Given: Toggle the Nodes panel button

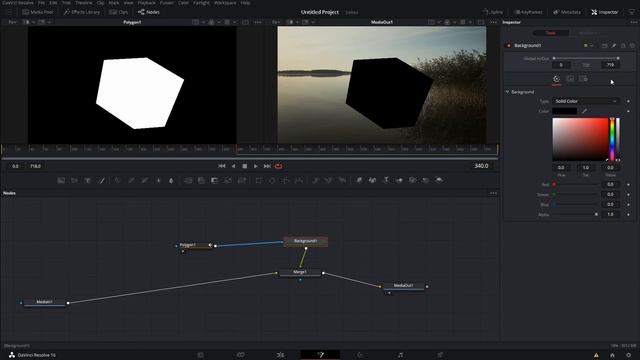Looking at the screenshot, I should click(x=149, y=12).
